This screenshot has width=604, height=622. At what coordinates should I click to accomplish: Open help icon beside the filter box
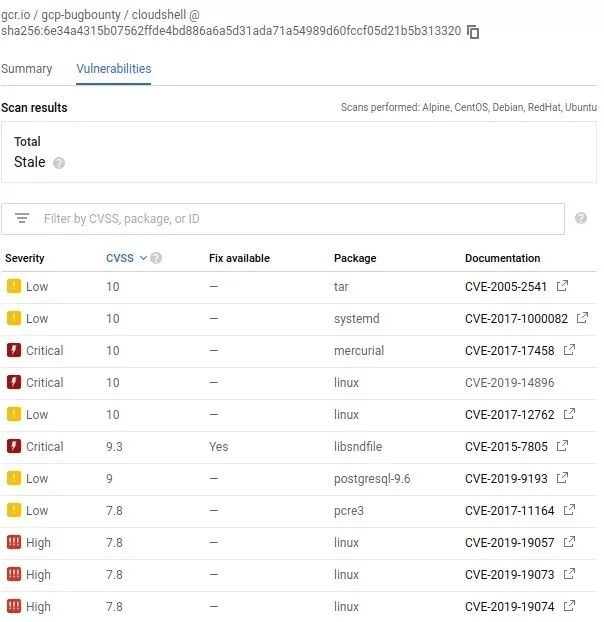click(581, 218)
